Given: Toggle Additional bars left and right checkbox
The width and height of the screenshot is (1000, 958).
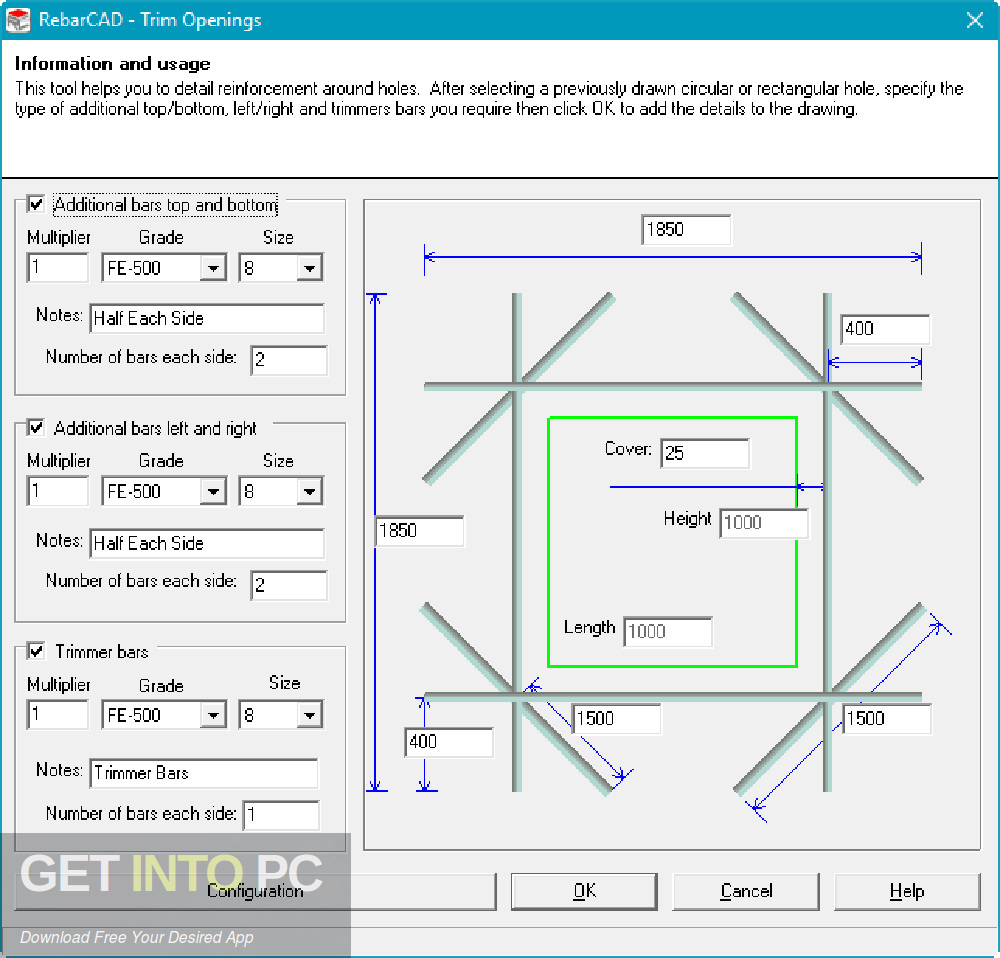Looking at the screenshot, I should coord(36,427).
